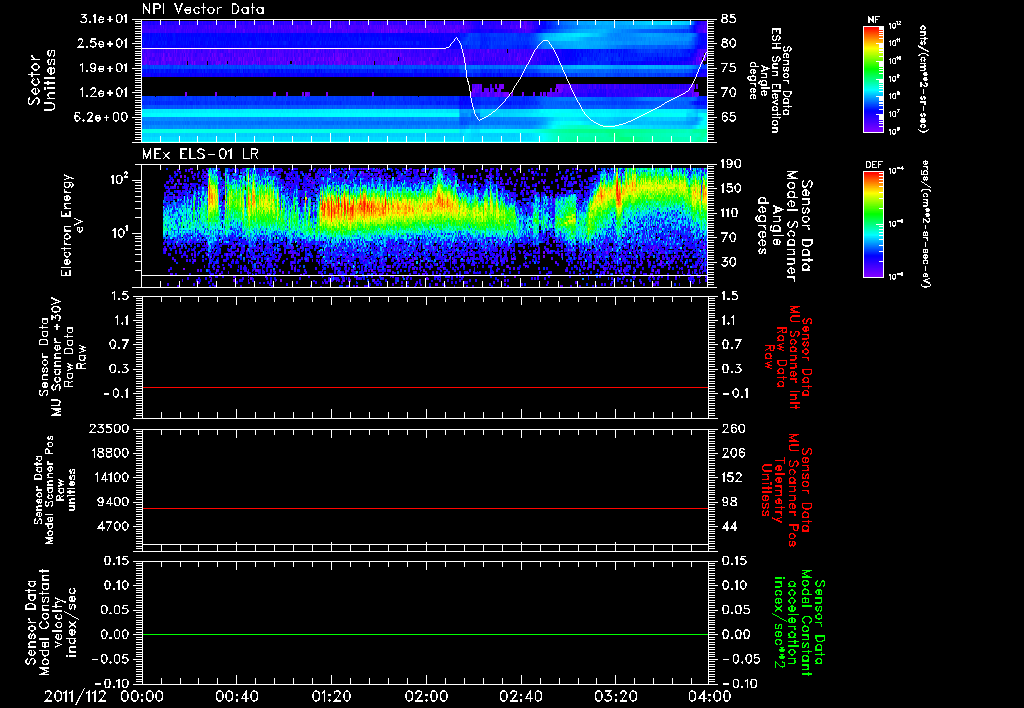Click the white sun elevation angle curve
The height and width of the screenshot is (708, 1024).
(x=300, y=48)
